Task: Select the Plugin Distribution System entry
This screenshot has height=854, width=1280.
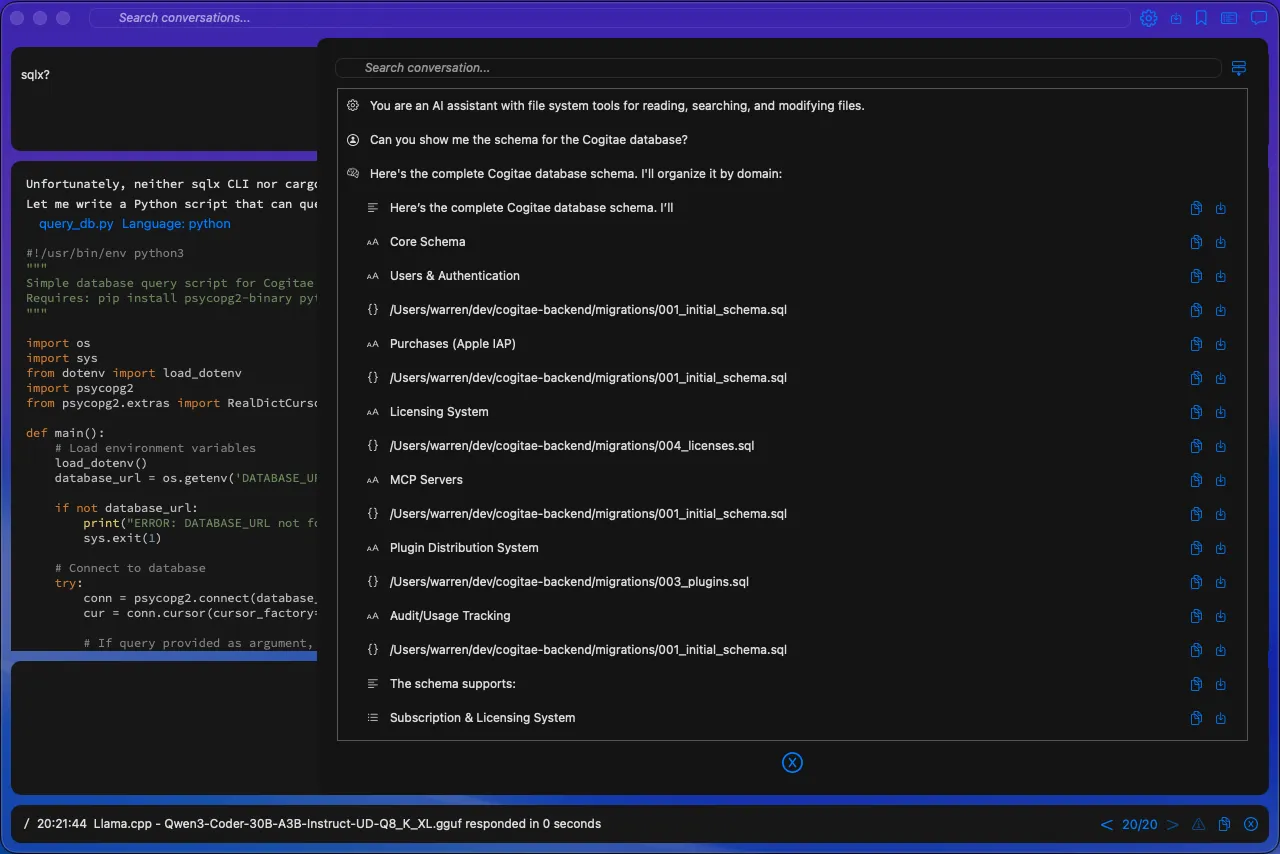Action: click(464, 548)
